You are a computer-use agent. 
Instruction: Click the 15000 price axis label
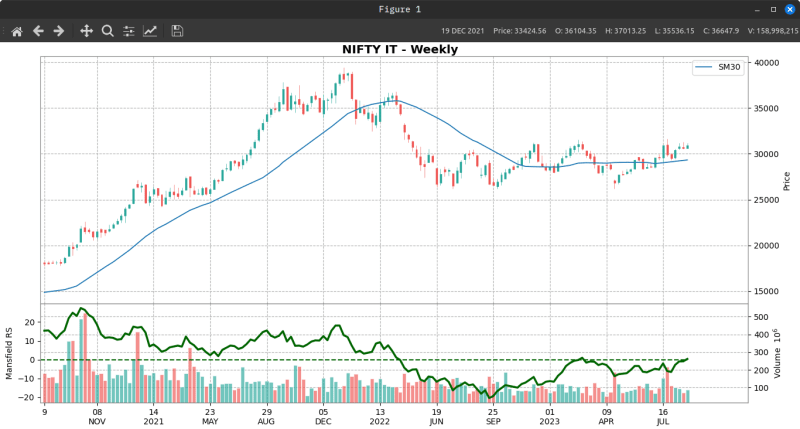(766, 291)
